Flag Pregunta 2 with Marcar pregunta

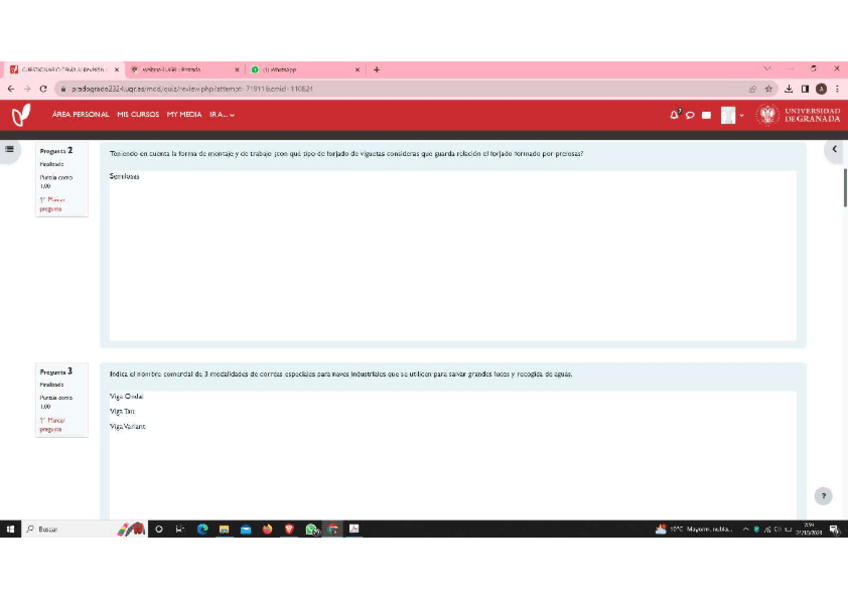tap(52, 204)
